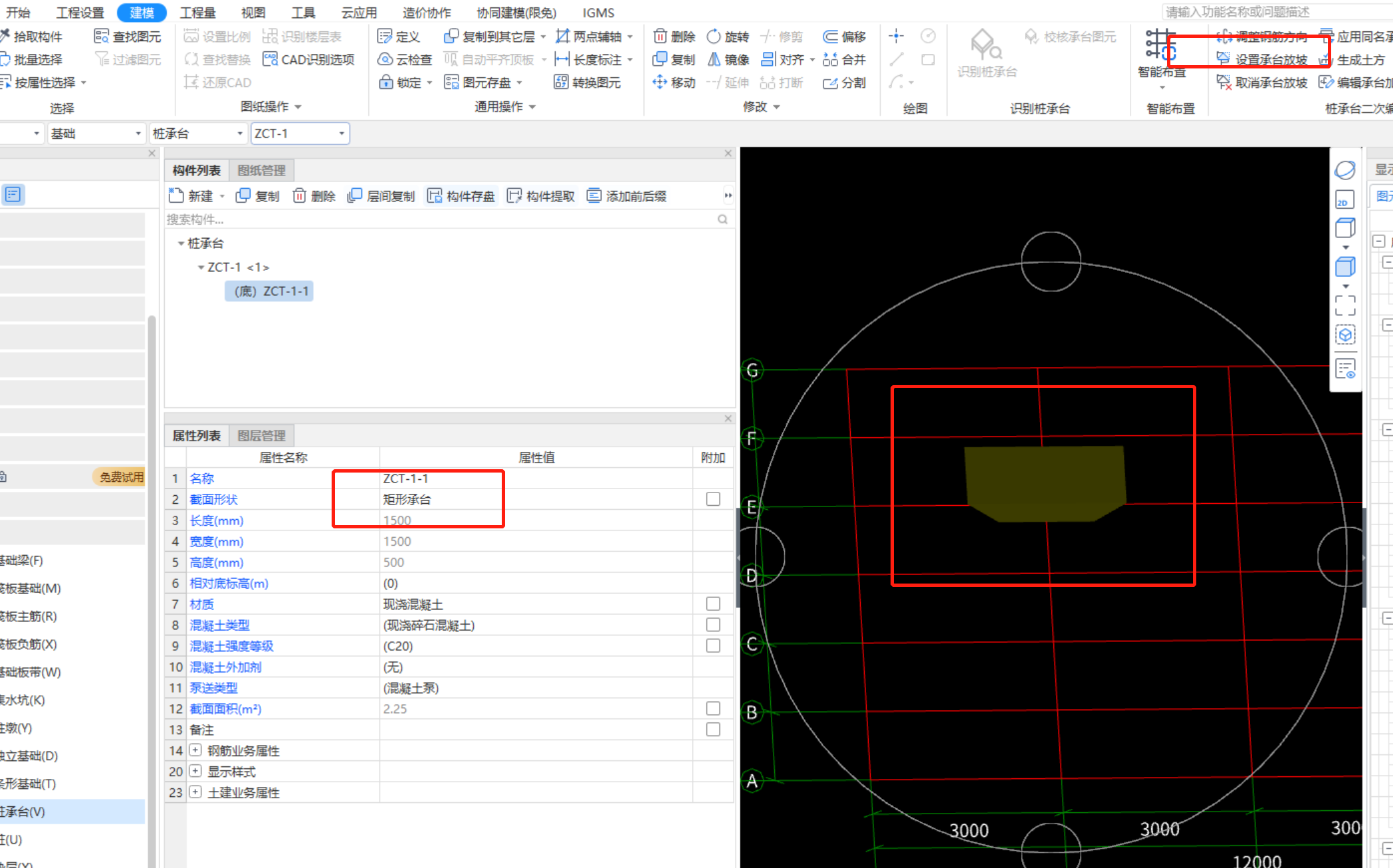Toggle checkbox for 混凝土类型 row
The image size is (1393, 868).
point(714,625)
